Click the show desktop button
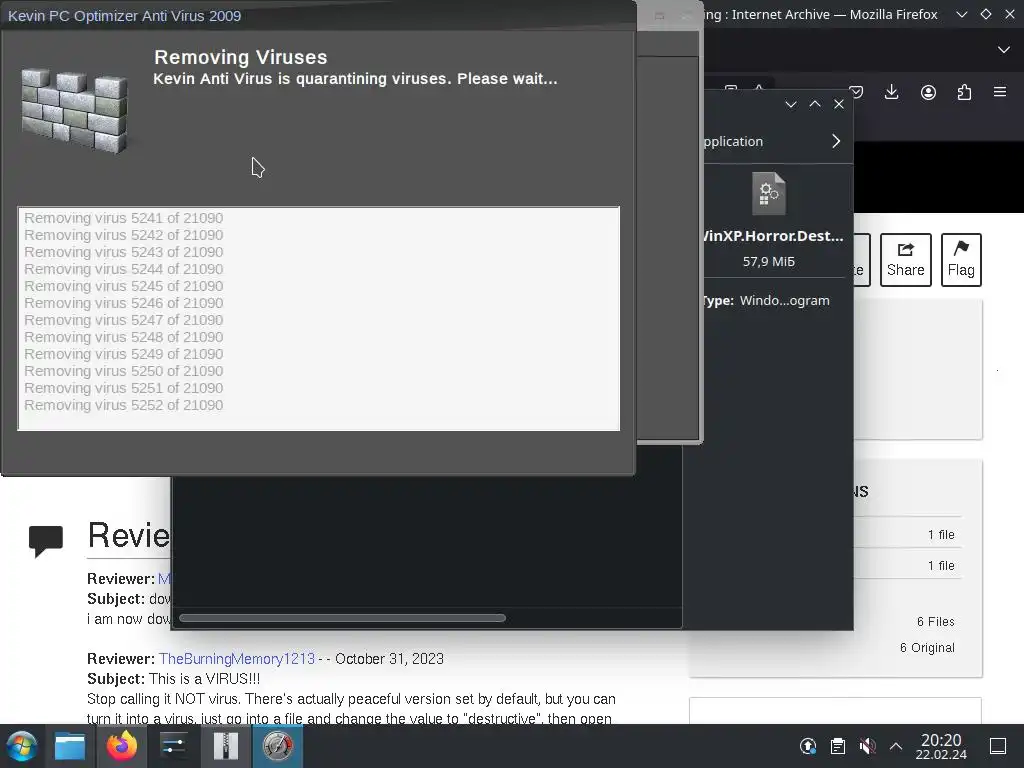1024x768 pixels. tap(998, 746)
